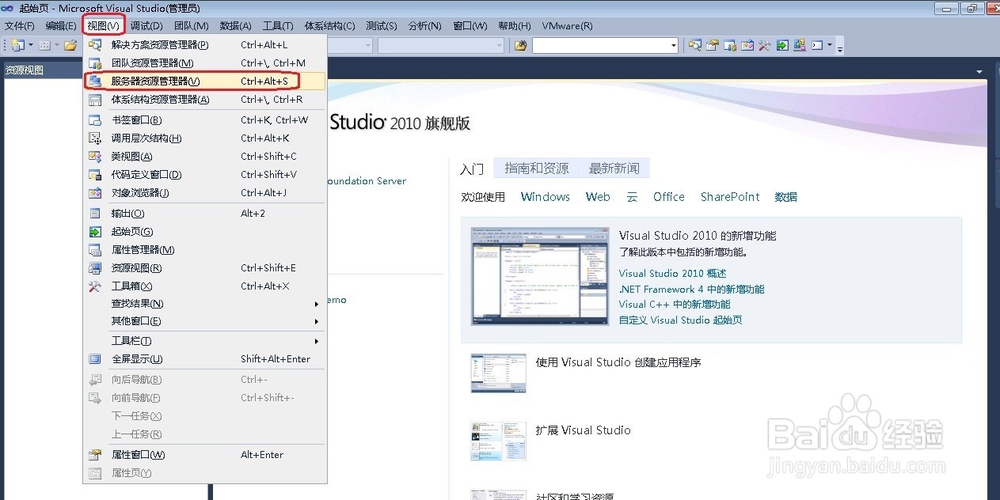Select 全屏显示(U) menu entry

click(205, 359)
